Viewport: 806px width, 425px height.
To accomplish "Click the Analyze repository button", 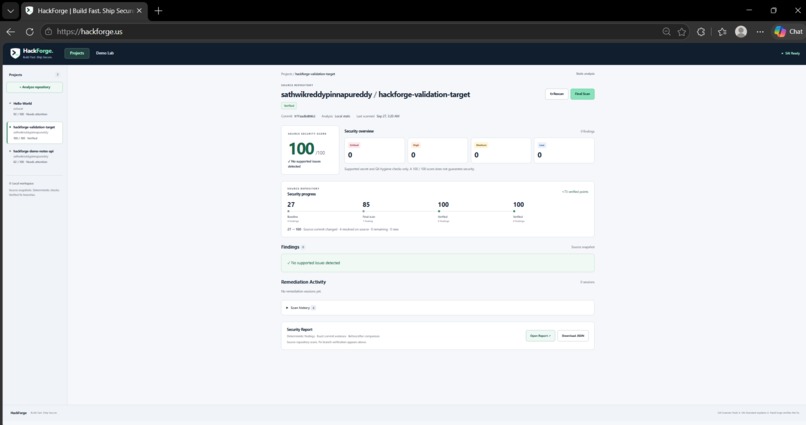I will point(35,87).
